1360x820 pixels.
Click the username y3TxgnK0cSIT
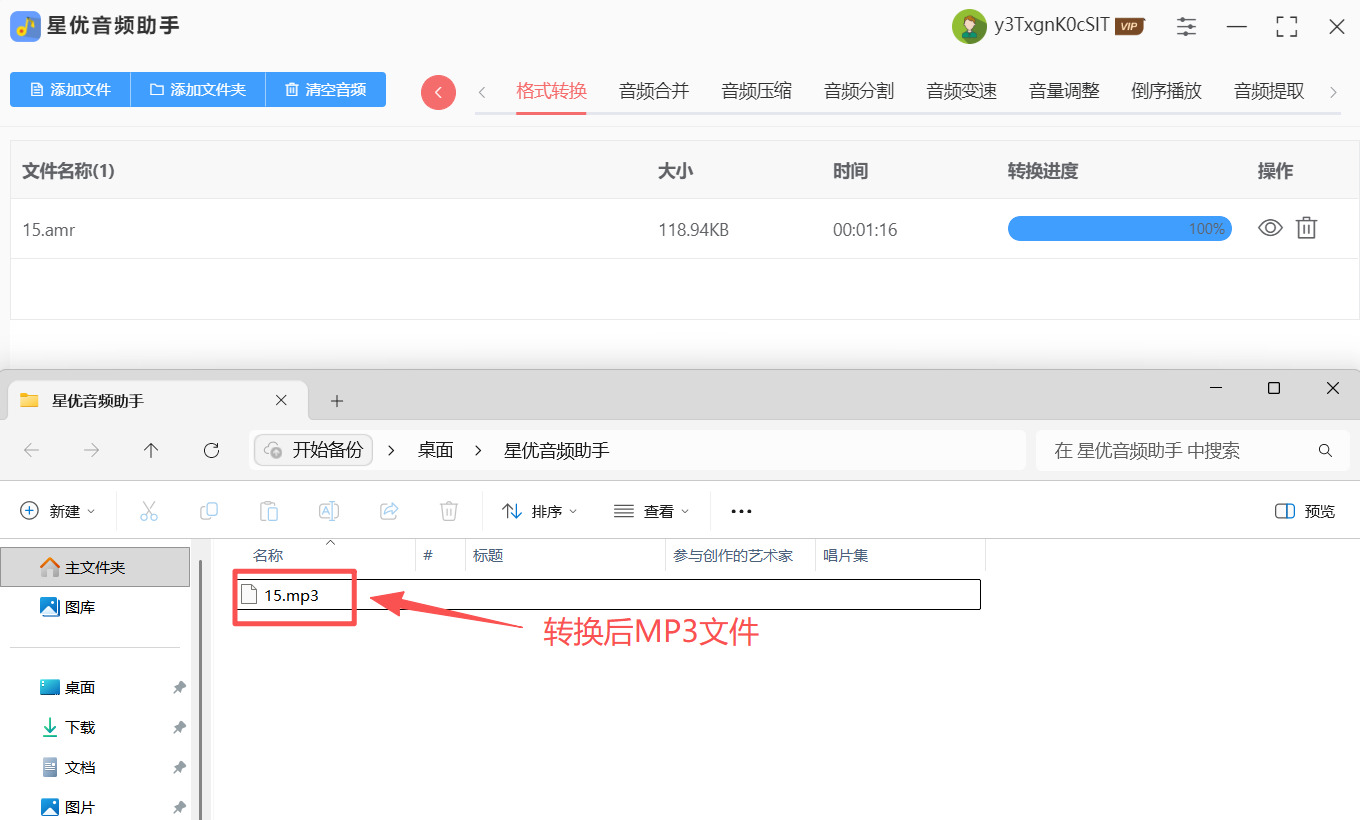point(1051,26)
